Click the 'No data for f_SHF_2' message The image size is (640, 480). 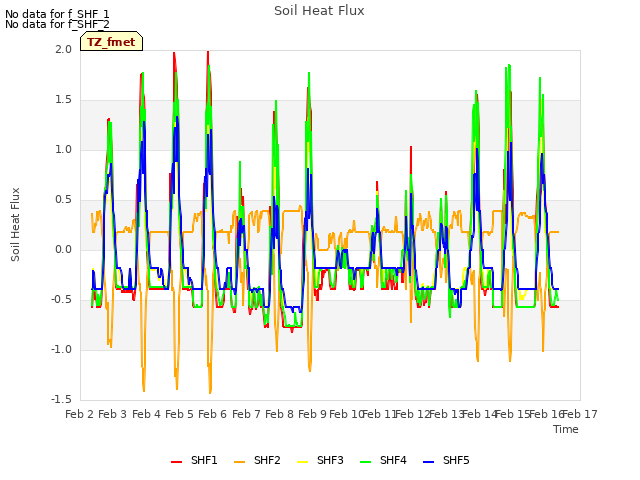pyautogui.click(x=57, y=24)
